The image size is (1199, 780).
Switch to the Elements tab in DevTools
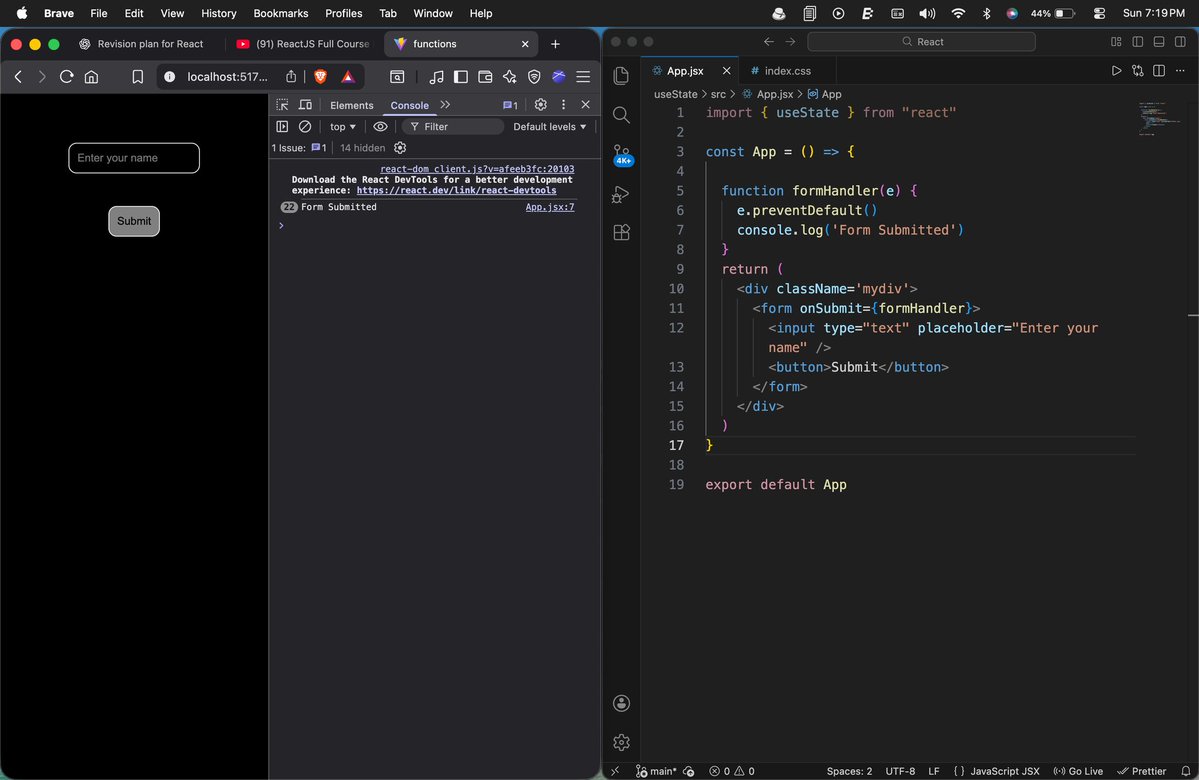click(351, 104)
